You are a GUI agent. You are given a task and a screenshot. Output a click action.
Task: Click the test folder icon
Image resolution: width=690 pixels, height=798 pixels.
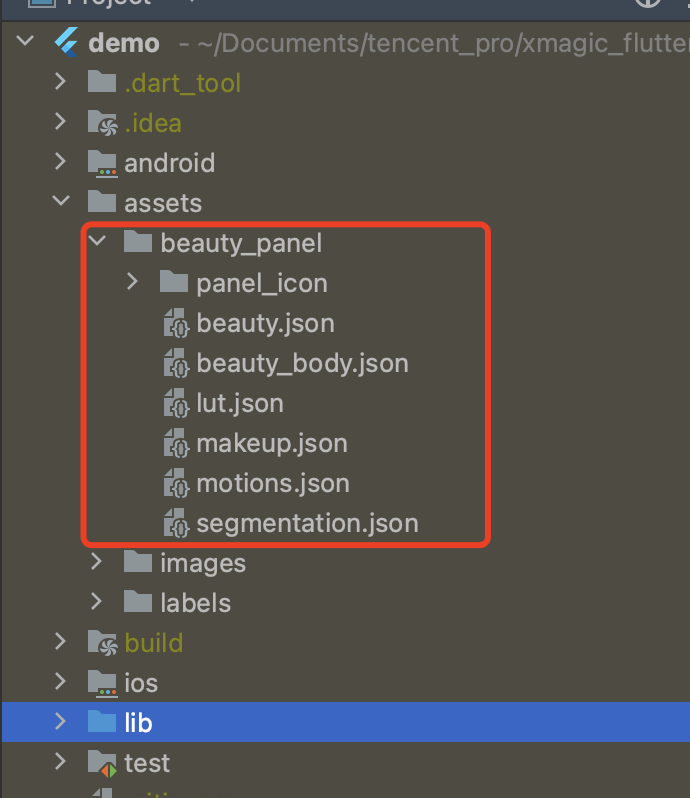click(x=102, y=763)
